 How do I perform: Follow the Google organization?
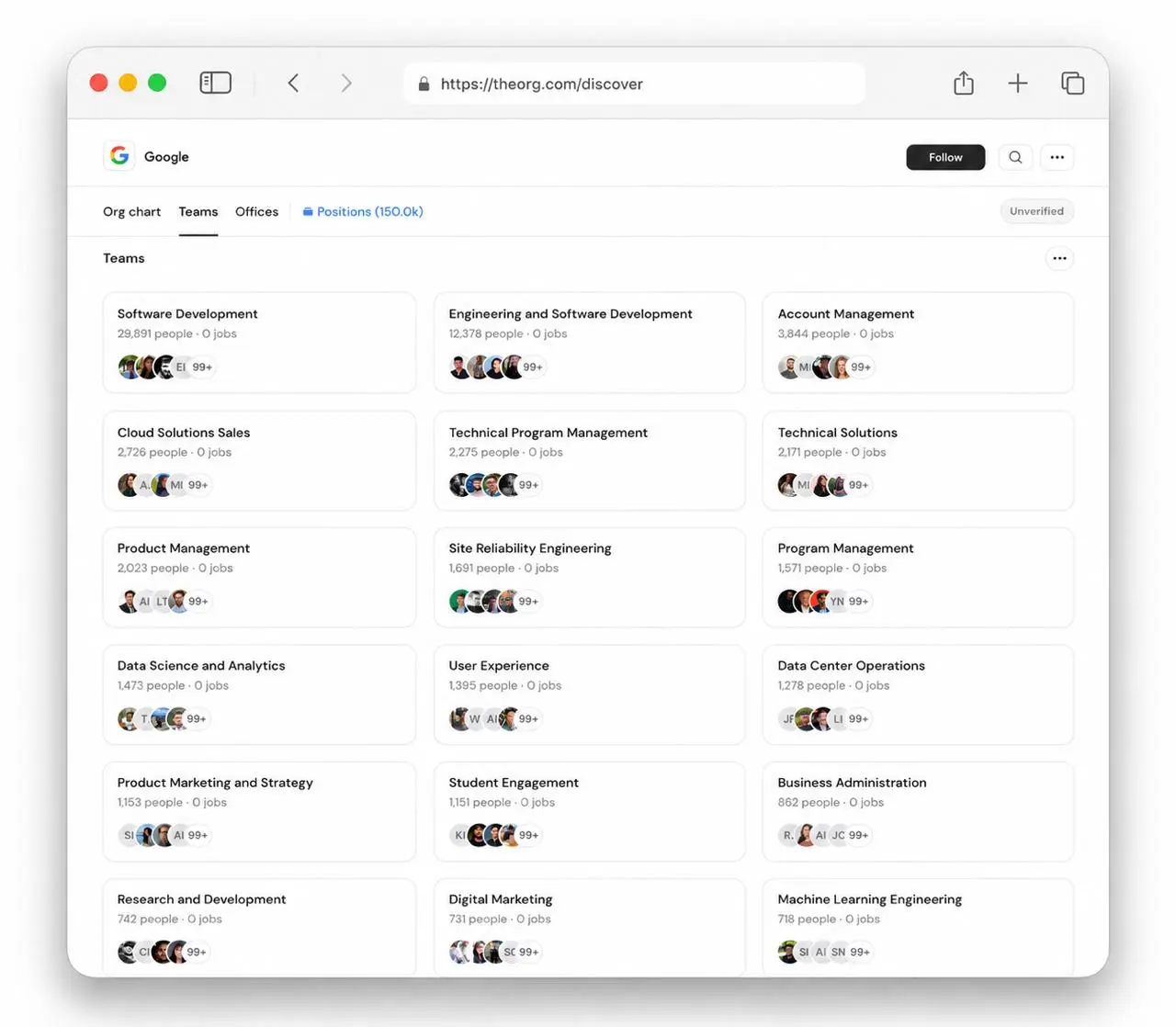click(945, 157)
